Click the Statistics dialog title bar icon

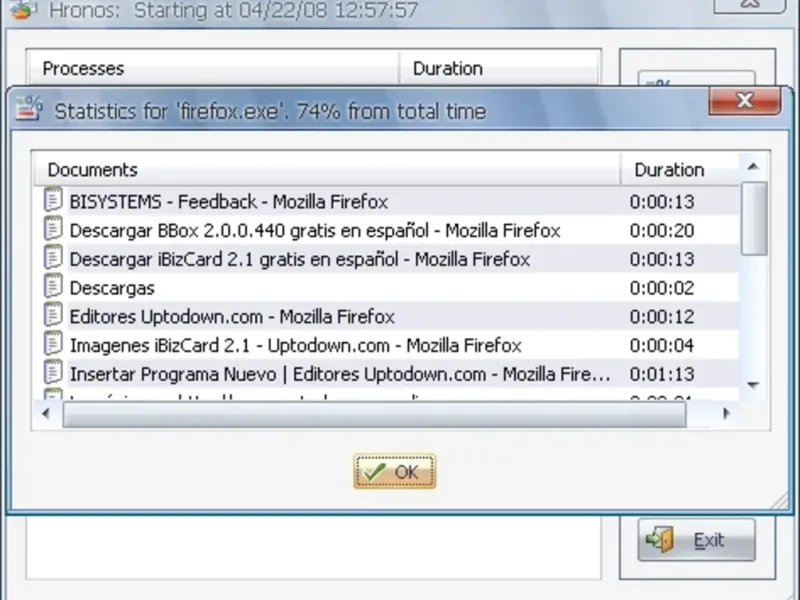click(29, 108)
